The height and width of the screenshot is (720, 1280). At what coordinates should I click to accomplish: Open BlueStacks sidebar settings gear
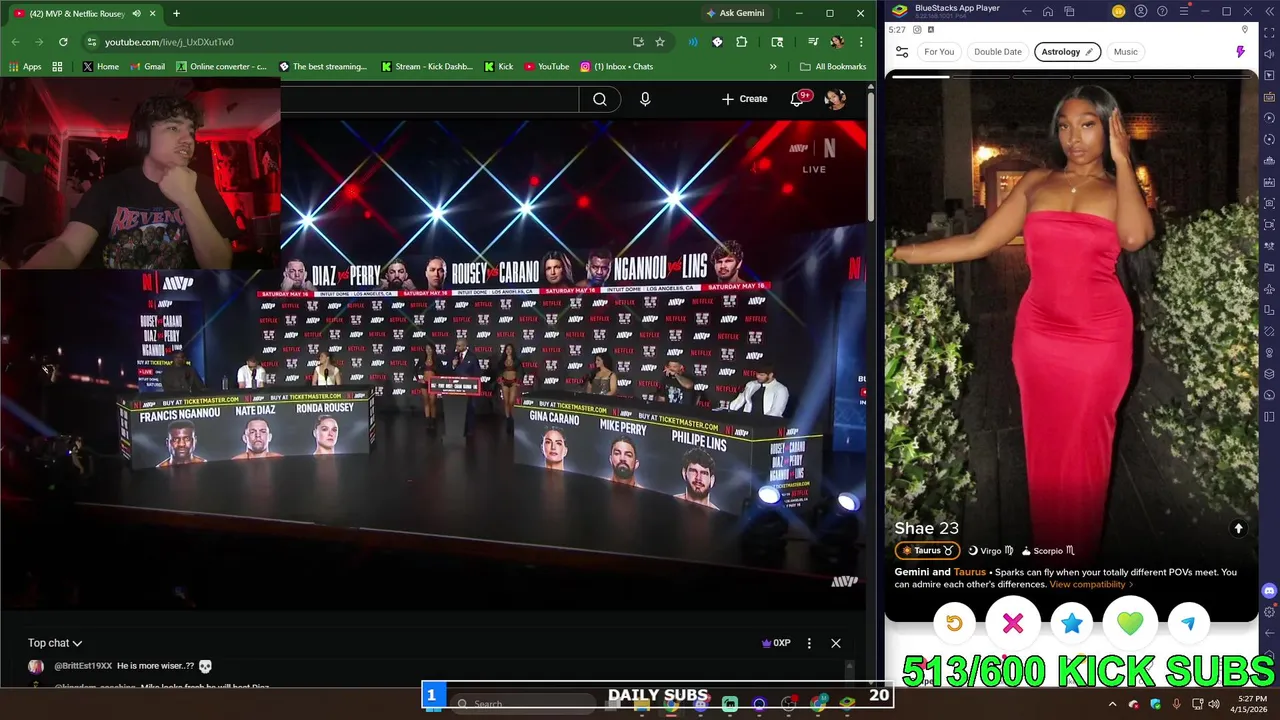click(1269, 612)
